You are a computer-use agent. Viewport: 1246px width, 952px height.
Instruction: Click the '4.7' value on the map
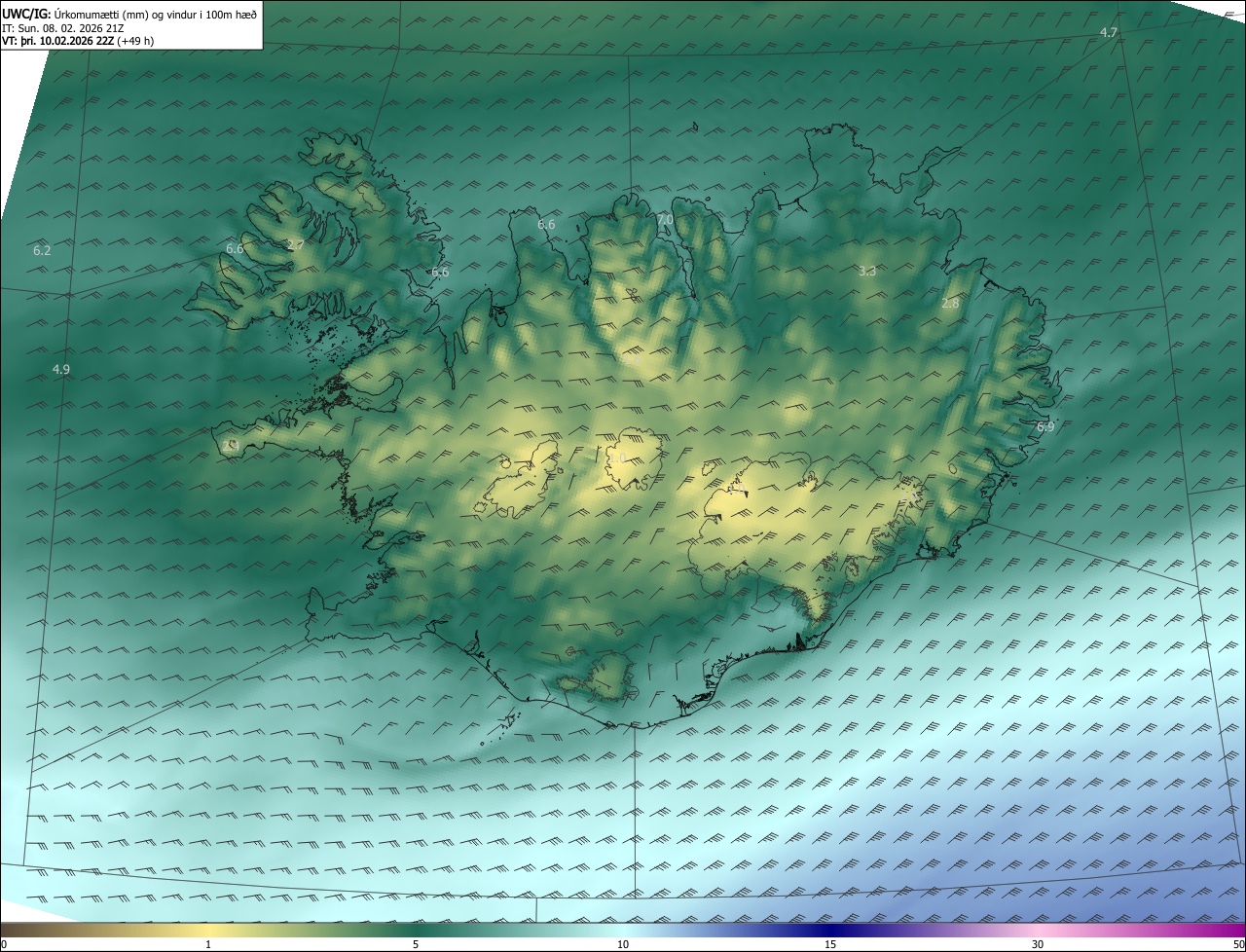pyautogui.click(x=1108, y=33)
